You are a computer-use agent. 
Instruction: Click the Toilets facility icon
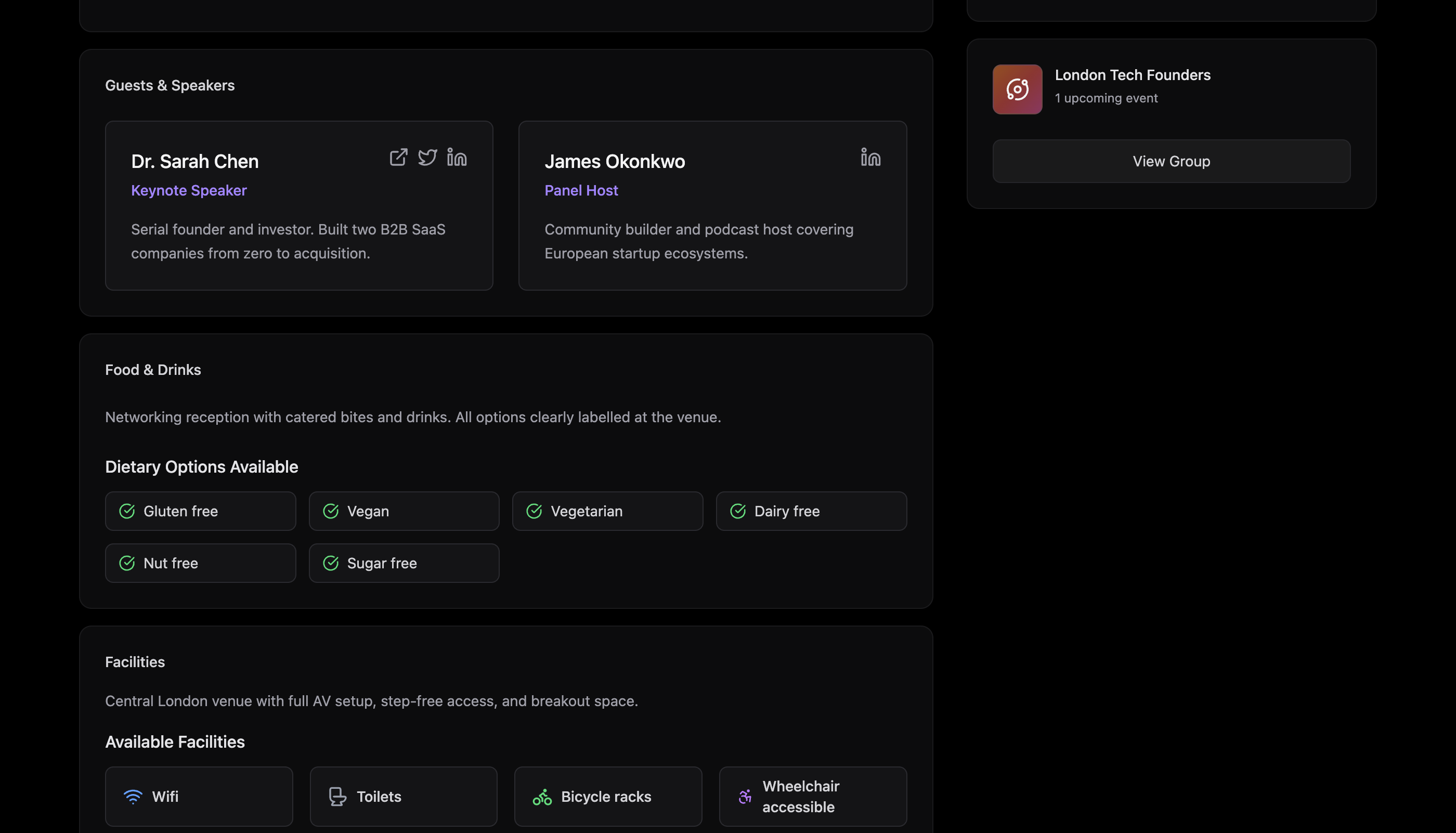tap(337, 797)
